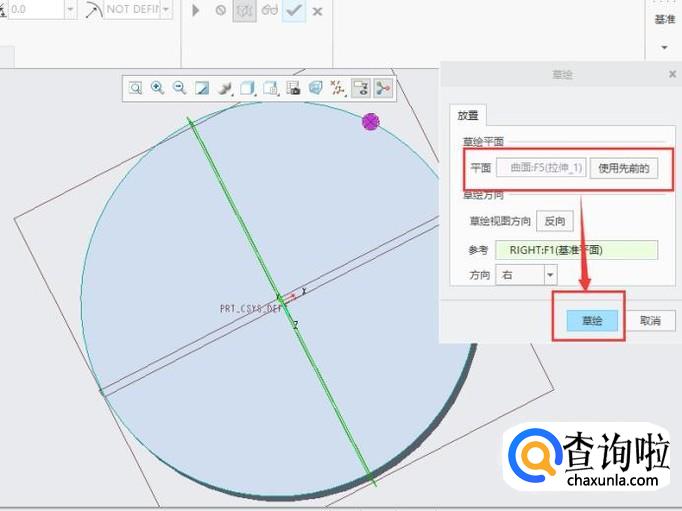This screenshot has width=682, height=511.
Task: Select the 放置 tab
Action: point(468,115)
